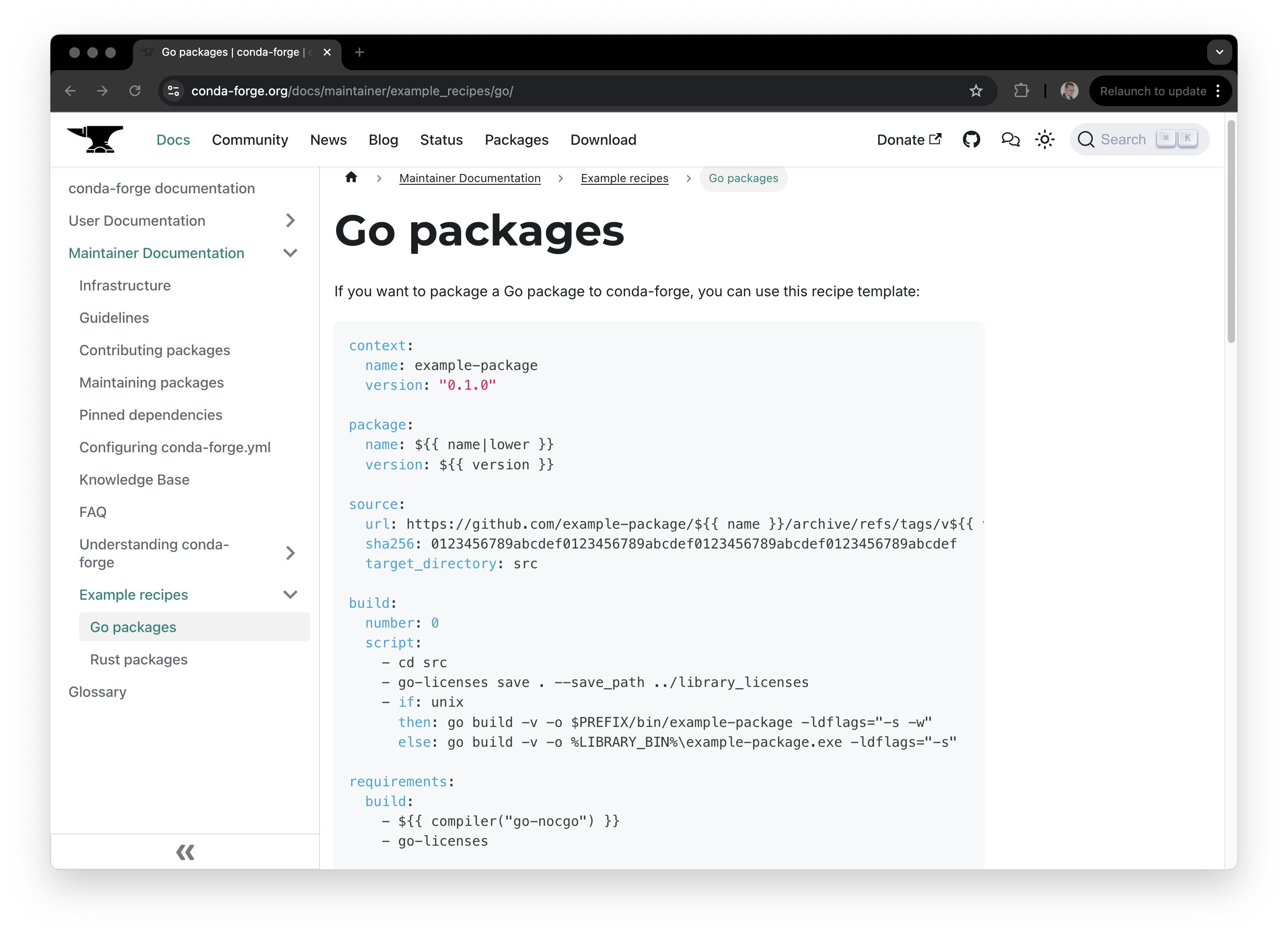
Task: Toggle light/dark theme with sun icon
Action: coord(1044,140)
